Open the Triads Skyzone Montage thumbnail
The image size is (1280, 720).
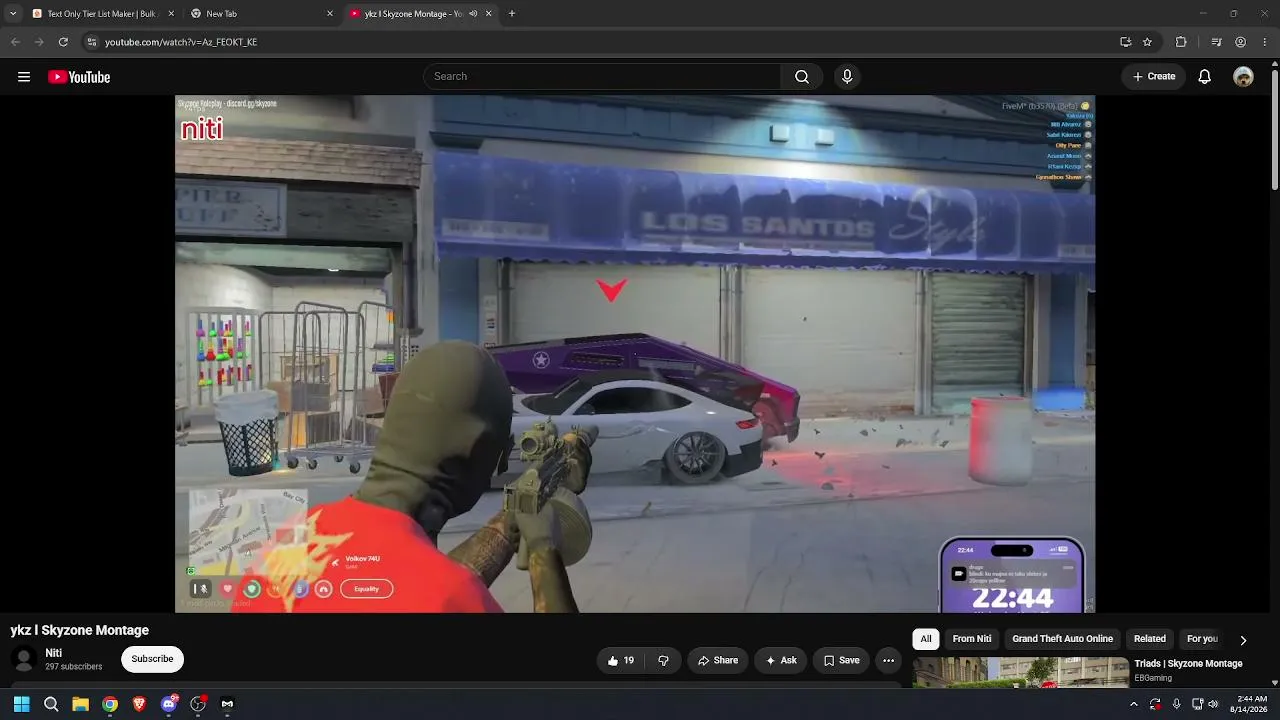1021,673
